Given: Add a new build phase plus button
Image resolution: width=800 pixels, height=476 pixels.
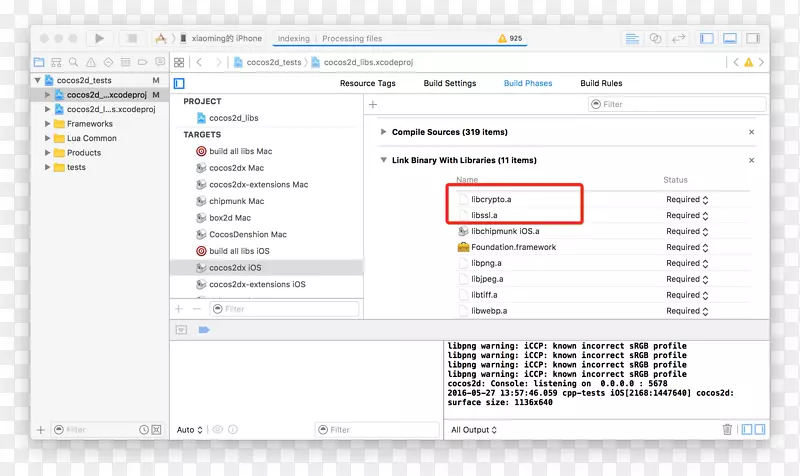Looking at the screenshot, I should (373, 105).
